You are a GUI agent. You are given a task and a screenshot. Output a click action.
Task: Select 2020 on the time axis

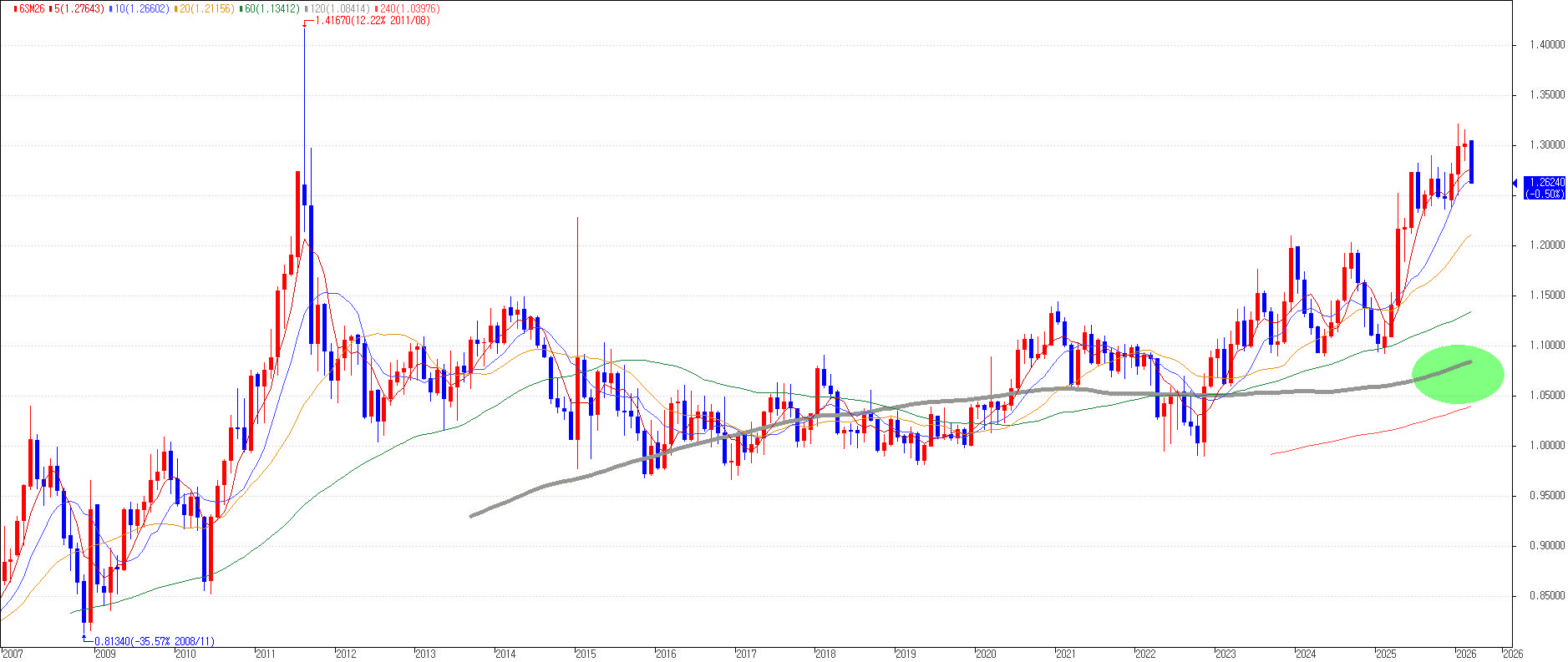[x=986, y=654]
